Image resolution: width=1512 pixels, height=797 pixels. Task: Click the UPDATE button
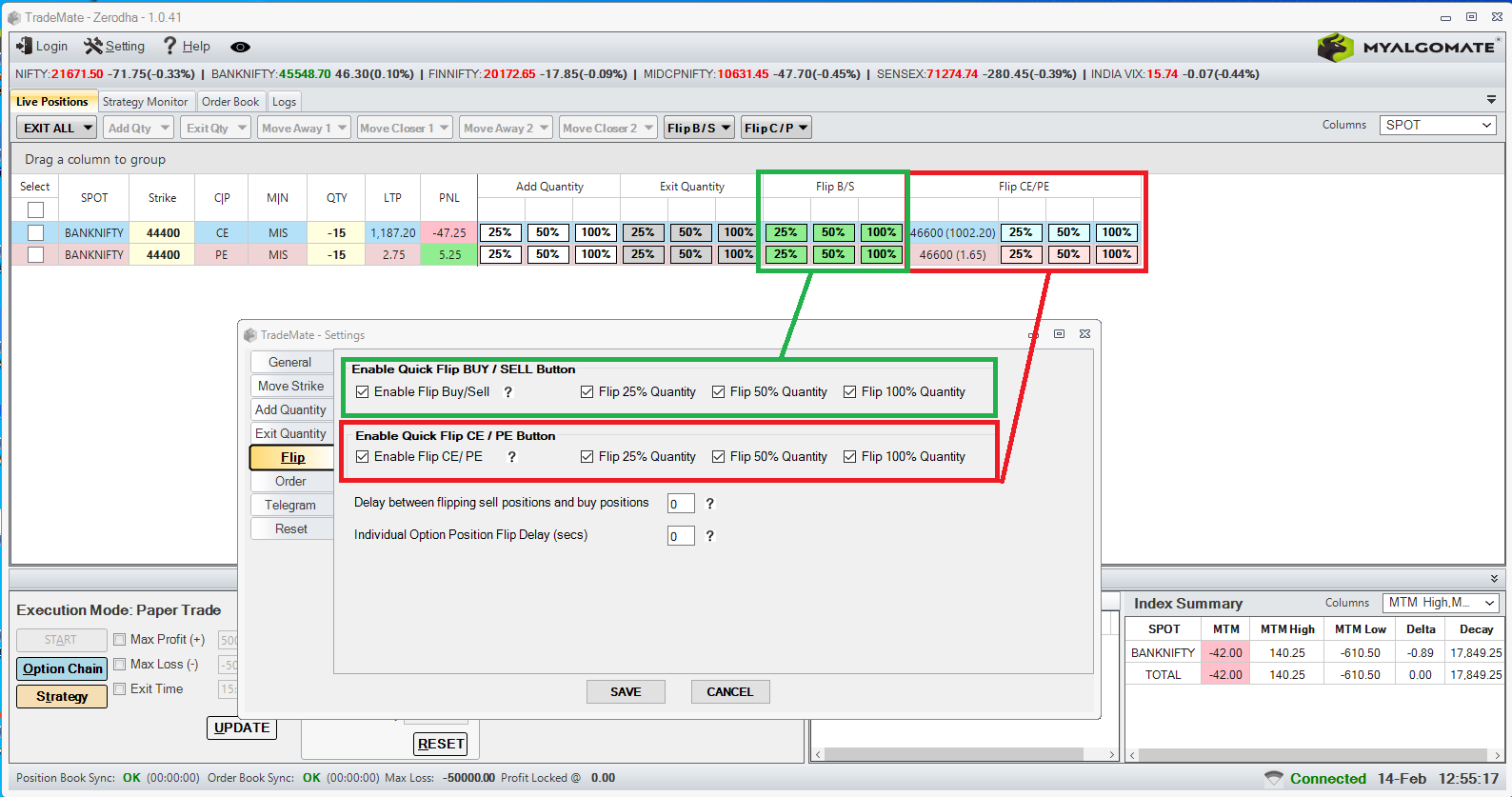[x=242, y=728]
